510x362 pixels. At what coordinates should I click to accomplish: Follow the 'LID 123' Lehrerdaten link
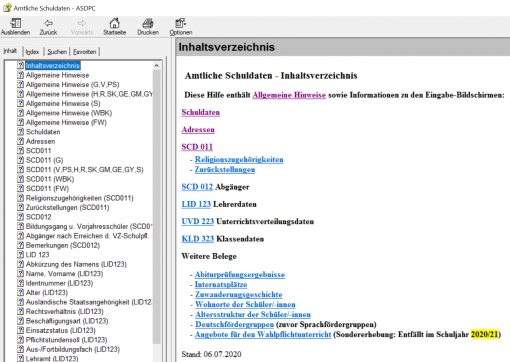click(196, 204)
